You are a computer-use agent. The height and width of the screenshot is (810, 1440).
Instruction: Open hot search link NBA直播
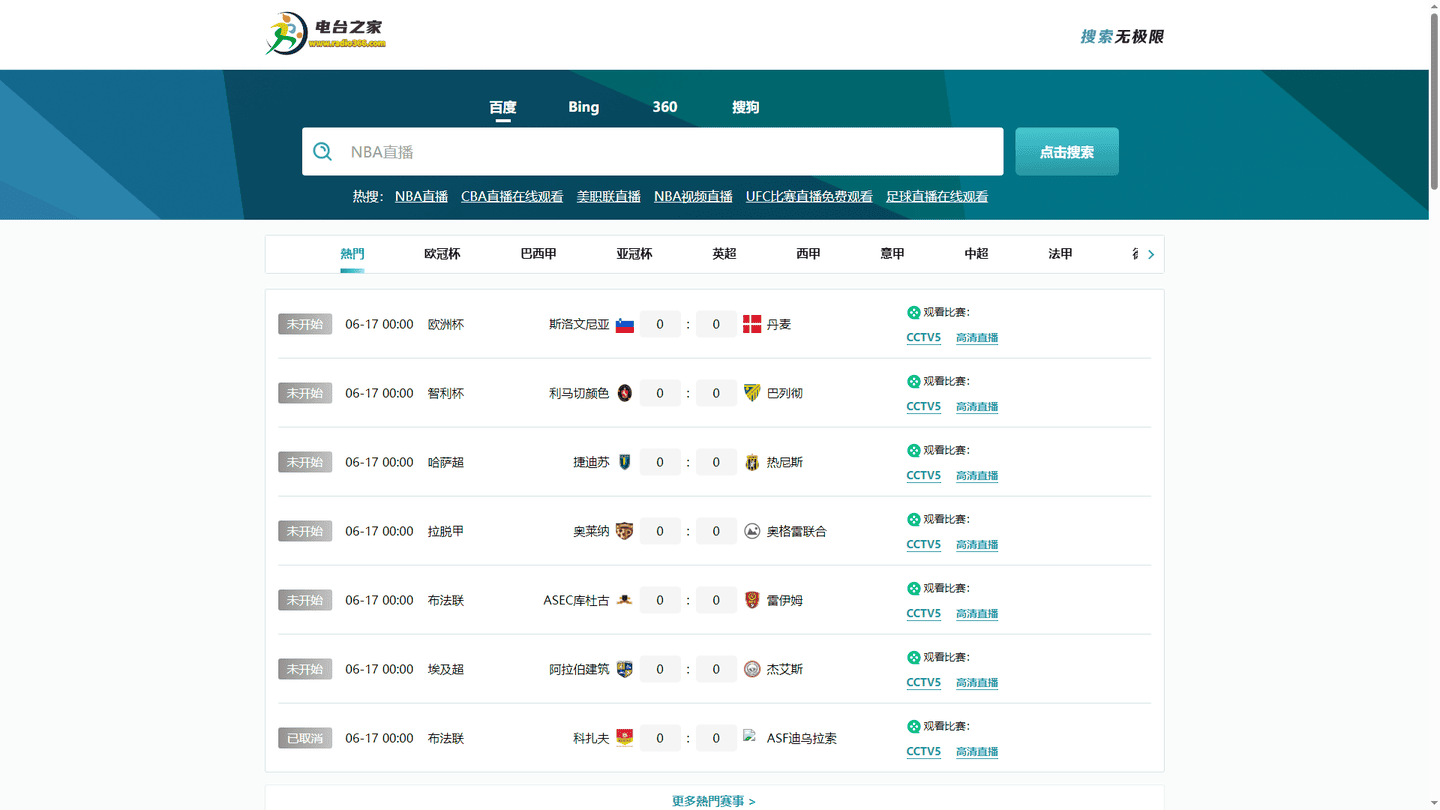coord(421,197)
